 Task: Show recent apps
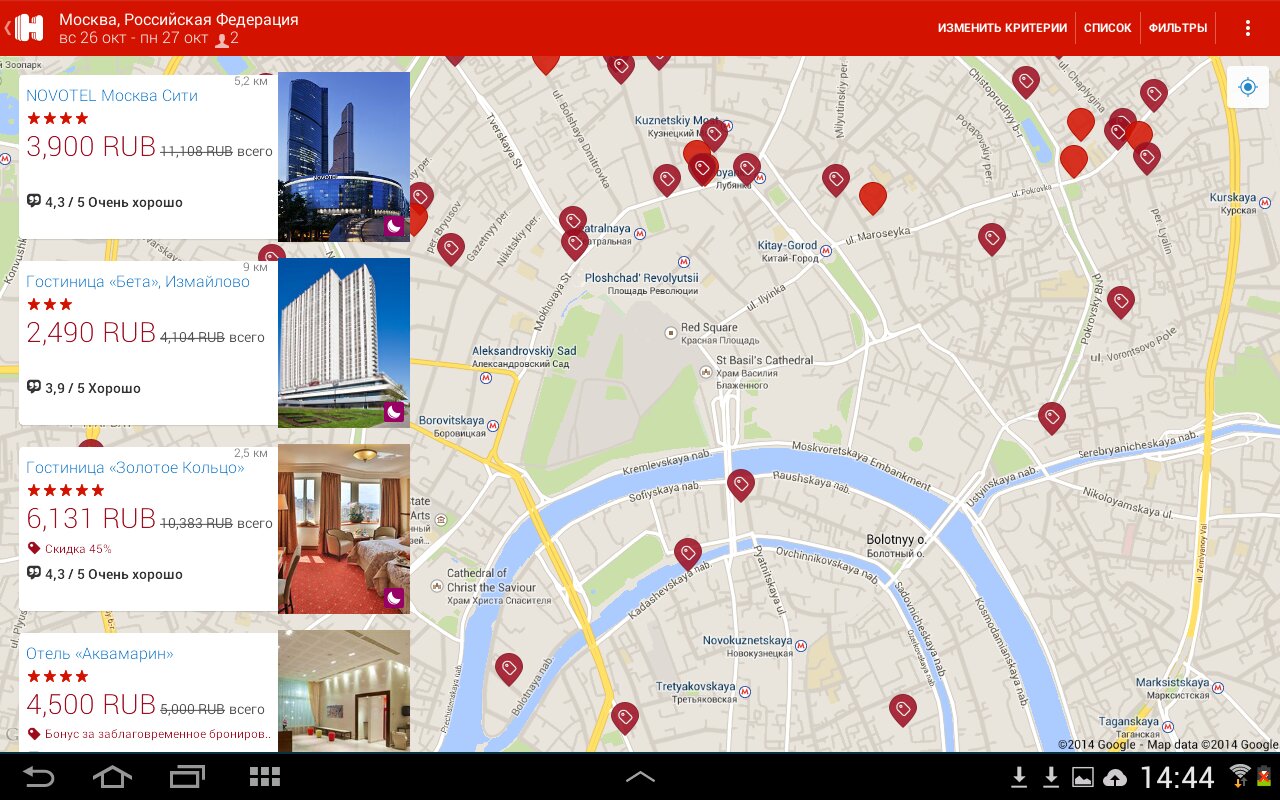pyautogui.click(x=187, y=777)
